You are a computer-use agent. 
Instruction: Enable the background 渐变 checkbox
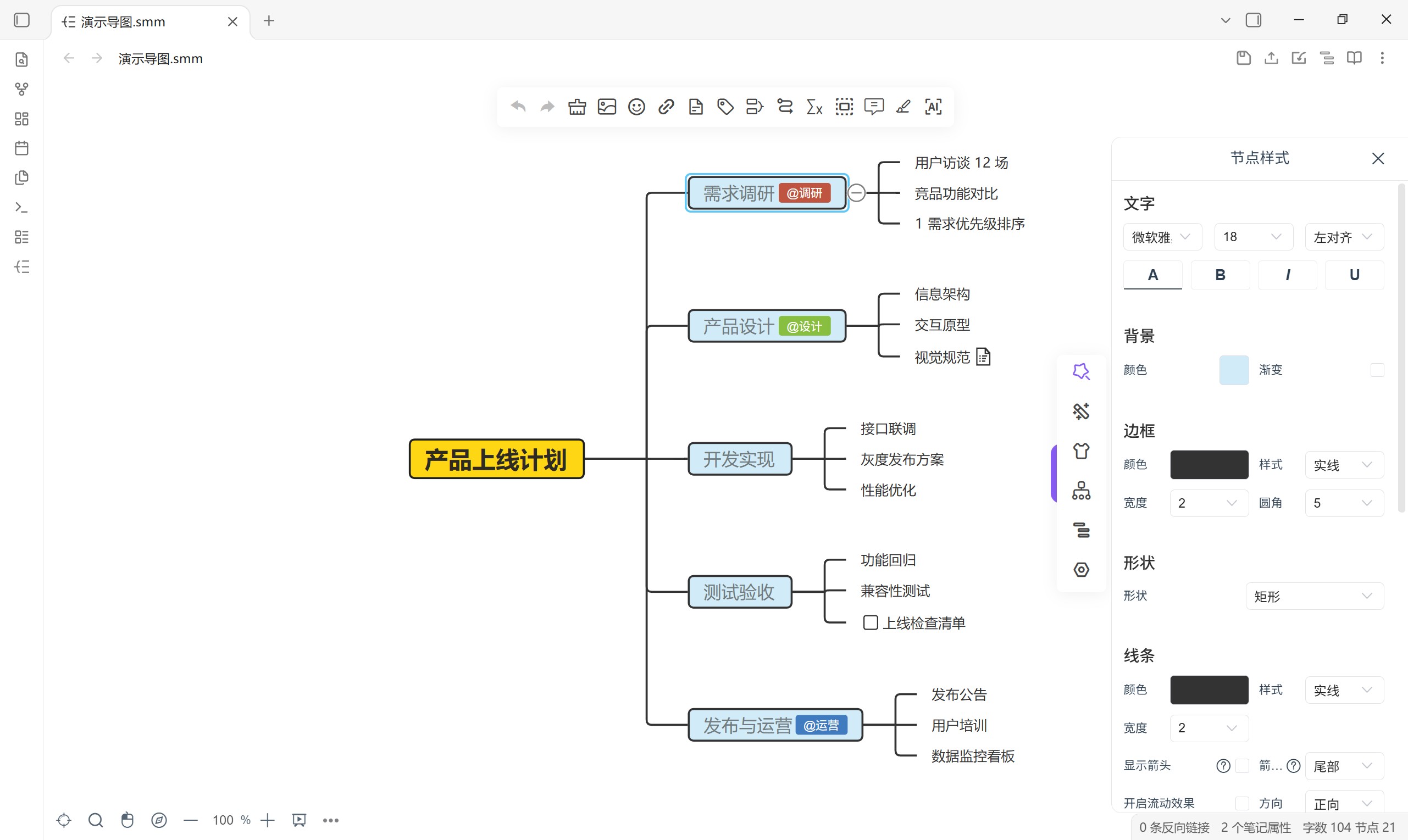pos(1377,370)
